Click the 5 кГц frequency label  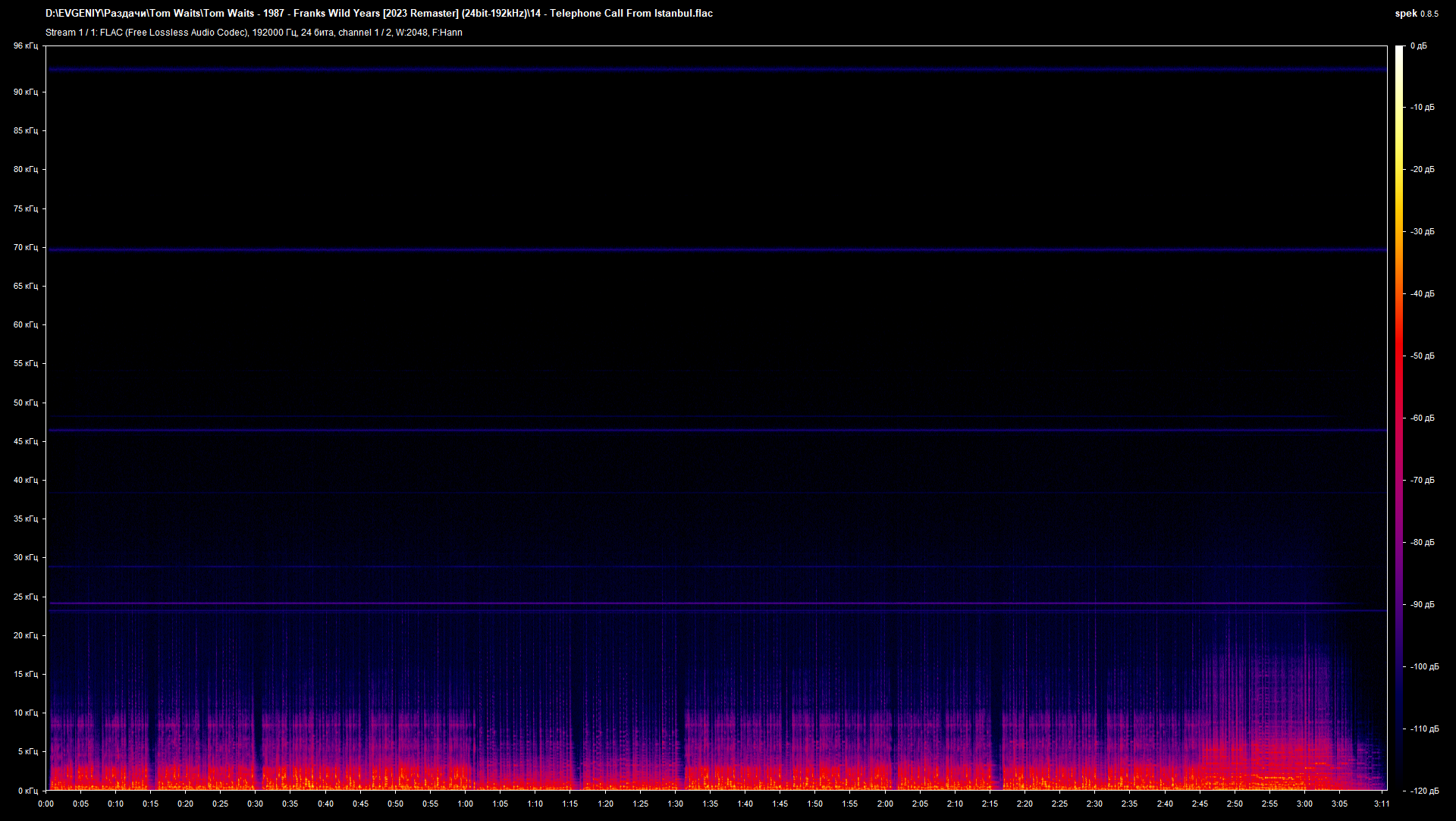28,751
